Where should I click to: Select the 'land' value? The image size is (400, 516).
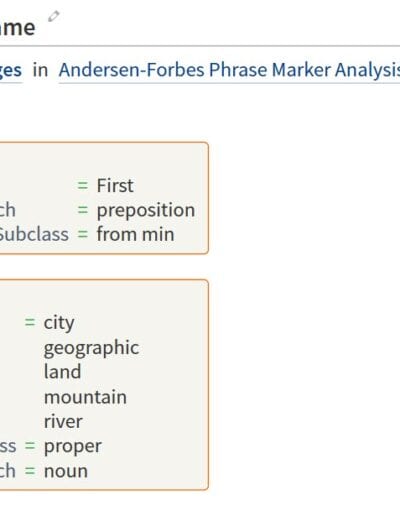[62, 372]
